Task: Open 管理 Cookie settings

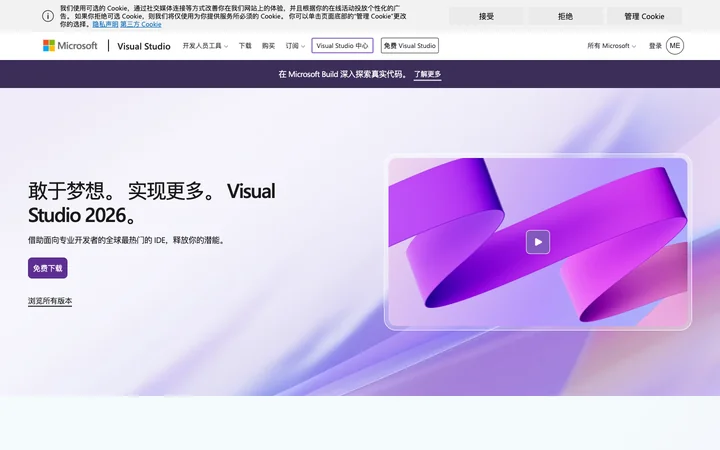Action: [x=644, y=16]
